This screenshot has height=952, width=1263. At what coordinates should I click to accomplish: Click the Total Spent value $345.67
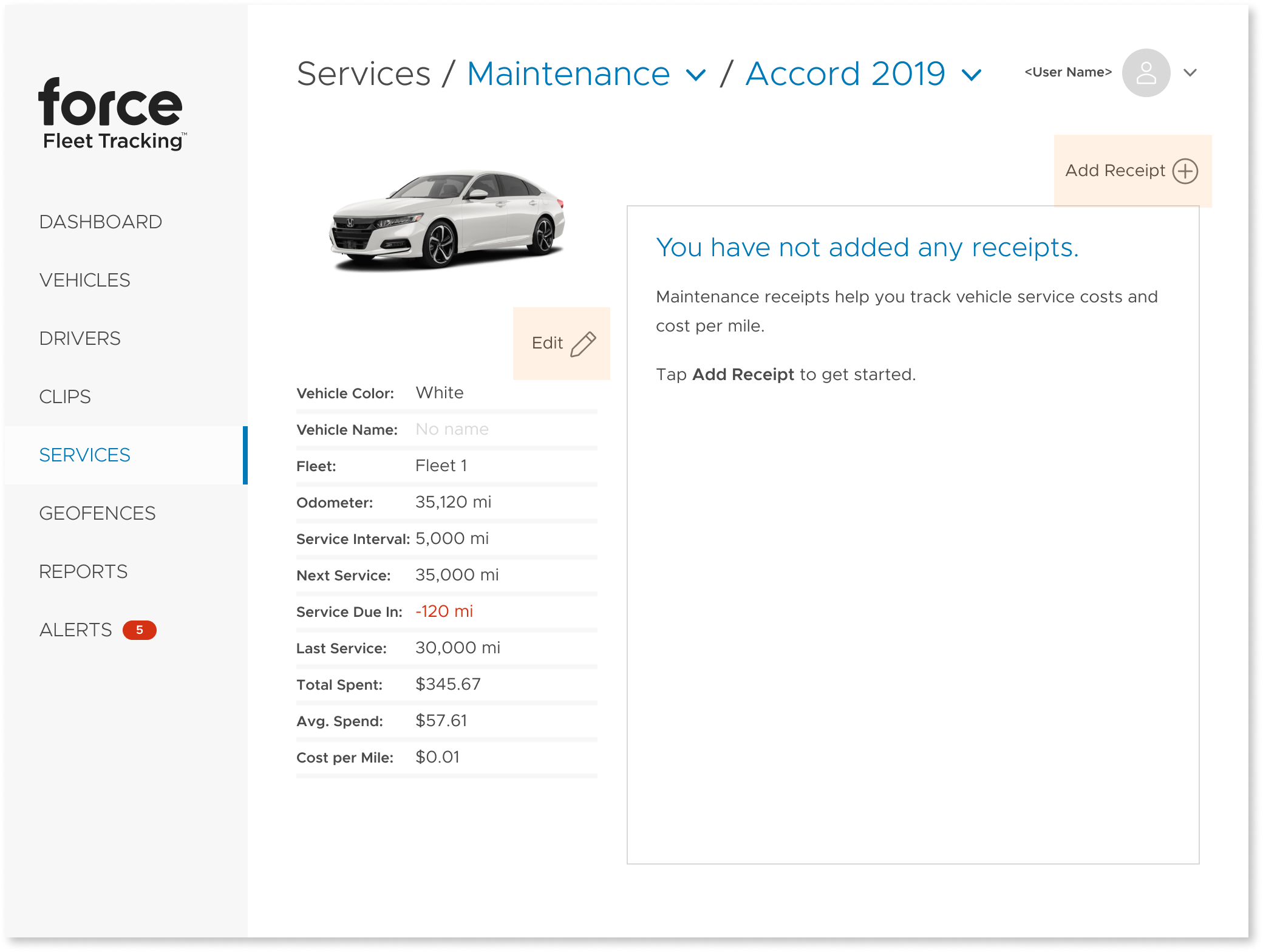coord(448,684)
